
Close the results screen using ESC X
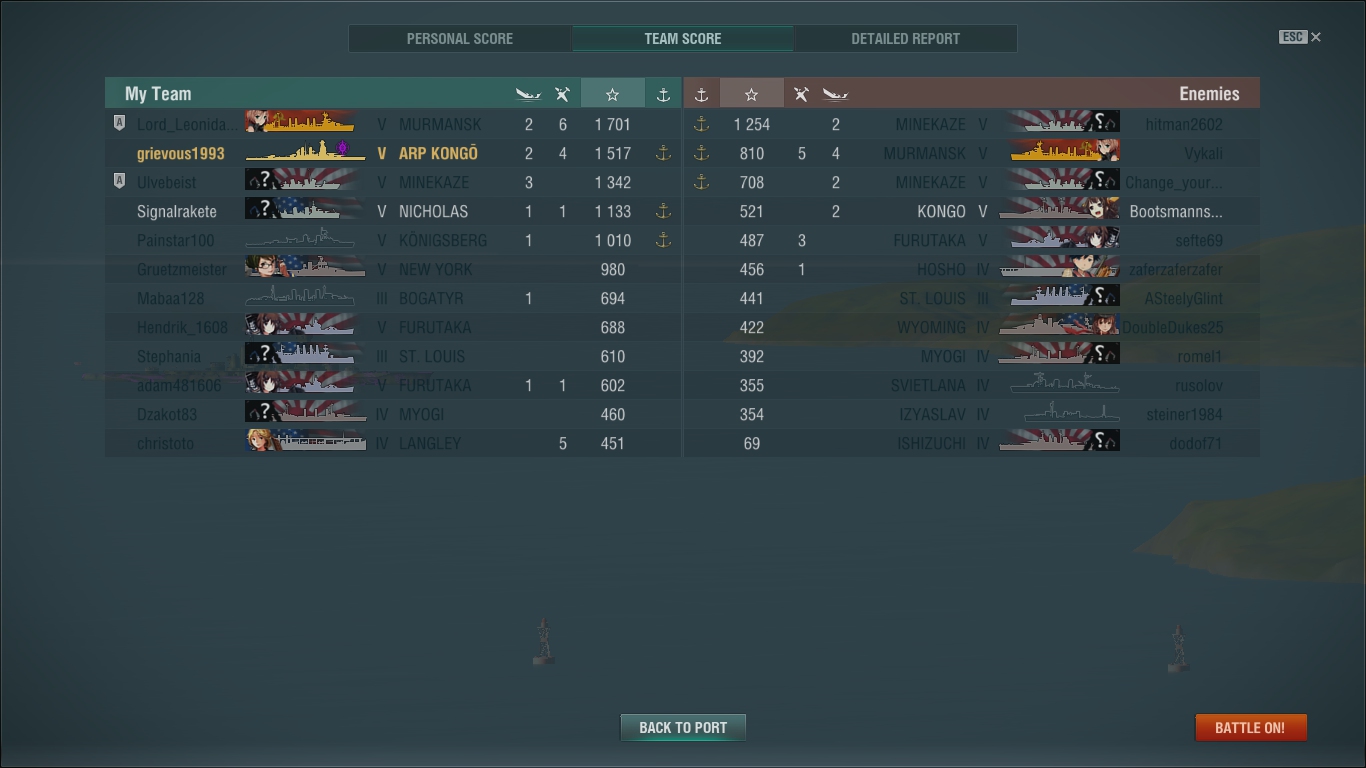1300,37
